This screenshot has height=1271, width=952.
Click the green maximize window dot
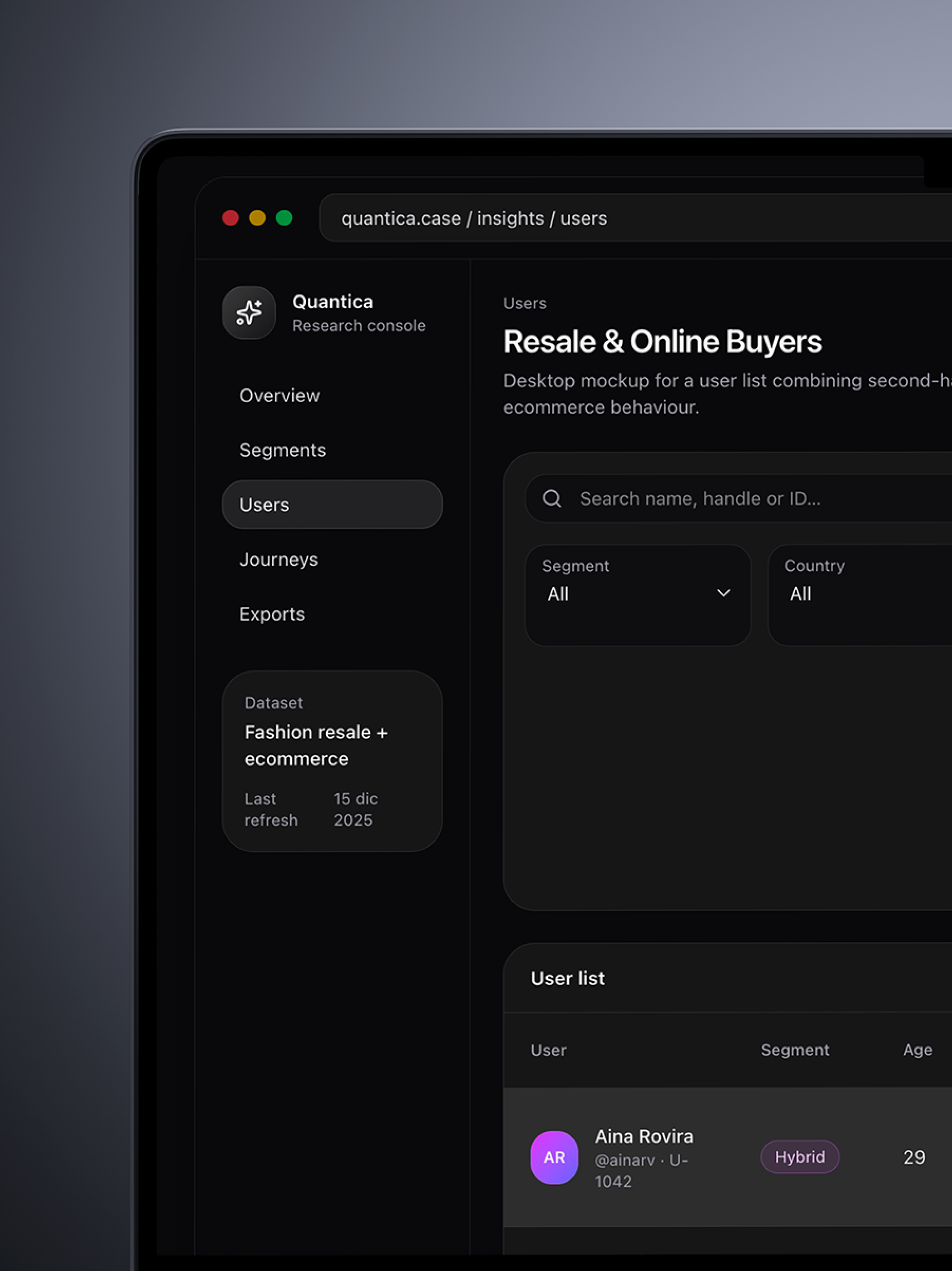[x=284, y=218]
